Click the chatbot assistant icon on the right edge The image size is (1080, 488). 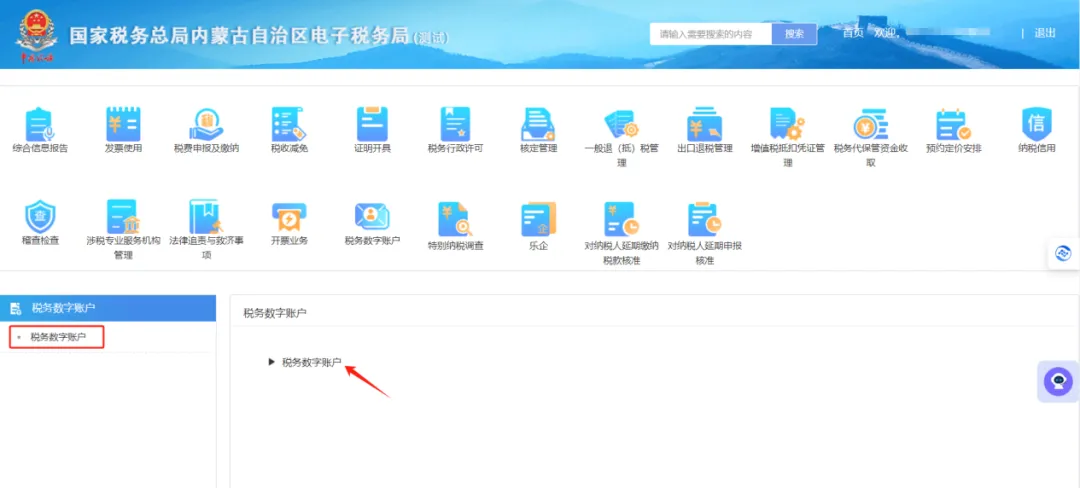pos(1058,381)
